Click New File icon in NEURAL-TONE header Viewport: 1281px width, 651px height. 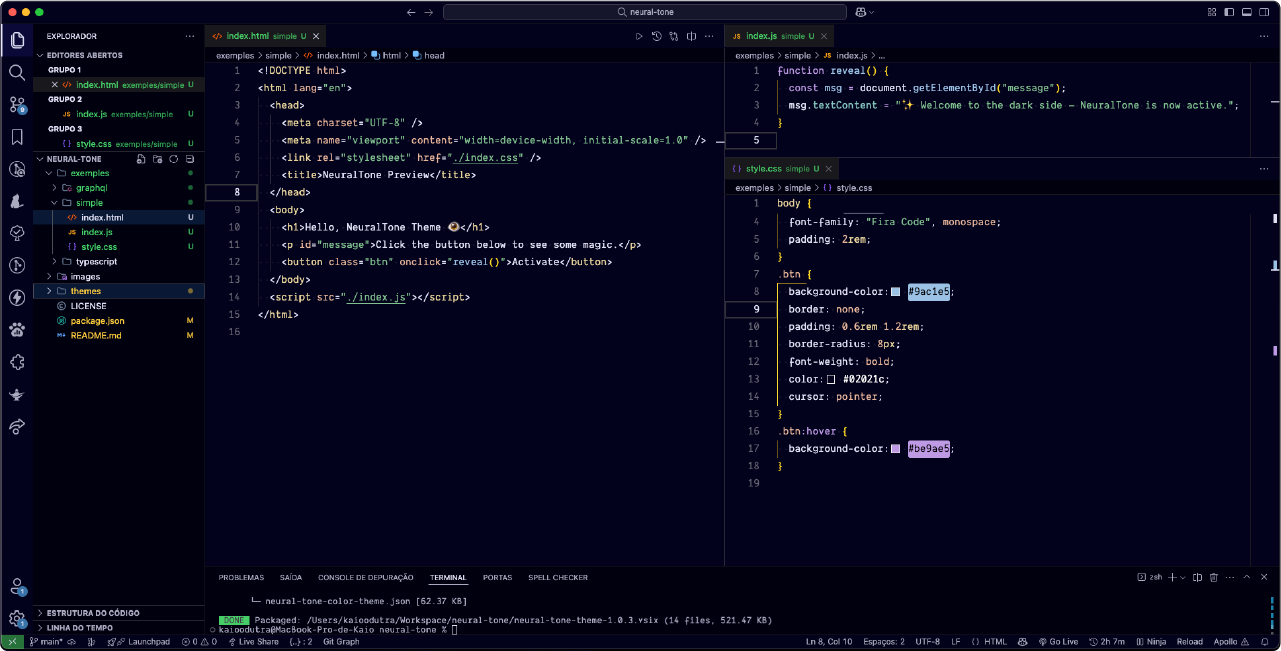(x=141, y=159)
